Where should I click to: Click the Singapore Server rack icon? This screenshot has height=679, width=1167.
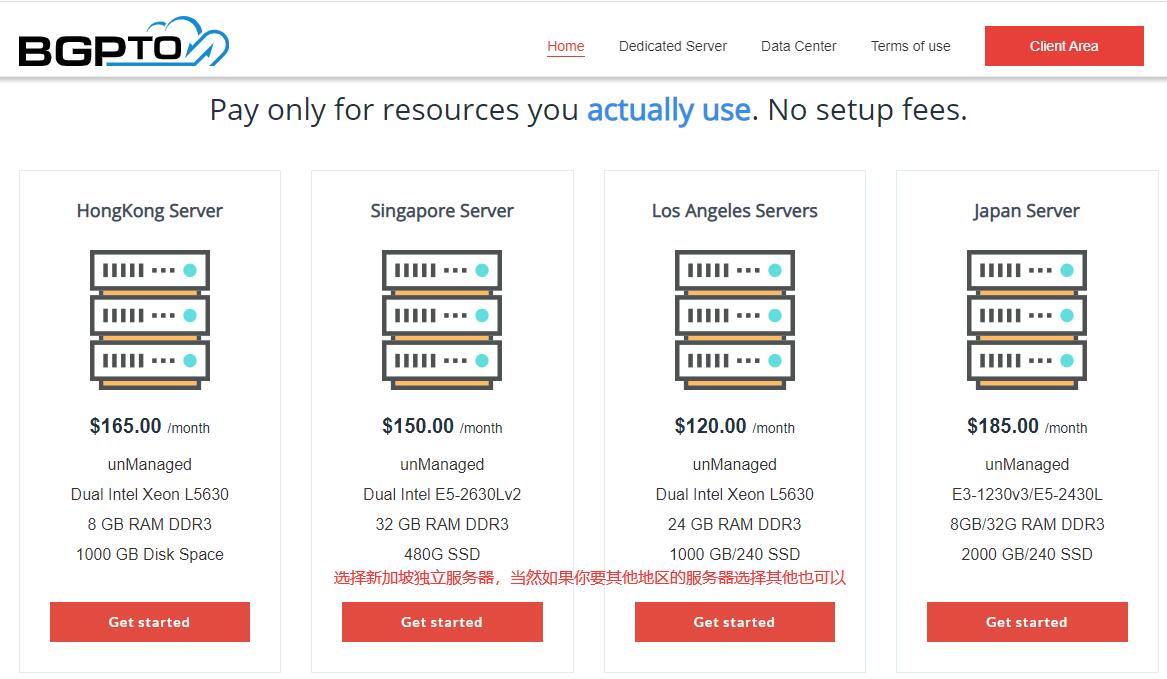click(442, 319)
